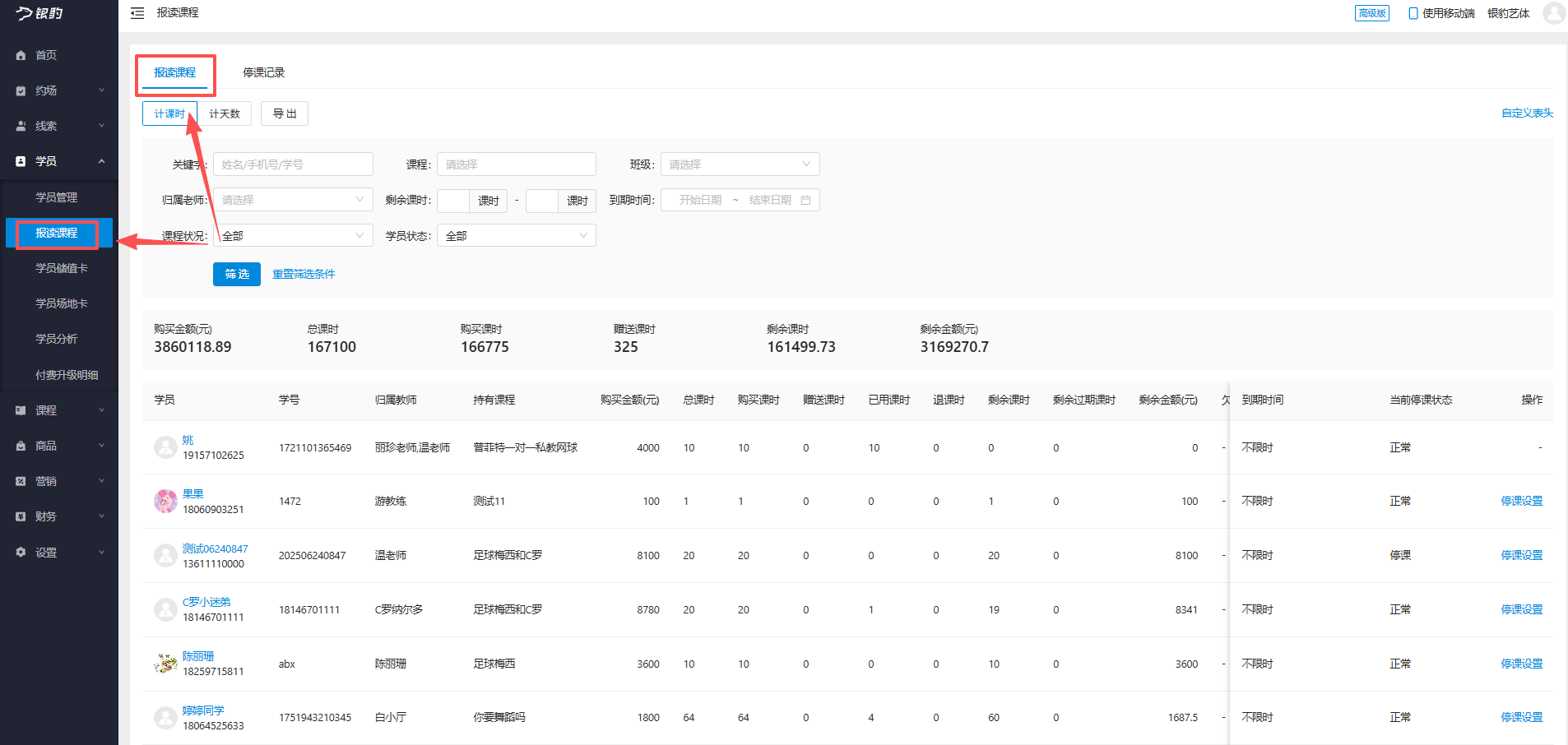Open the 班级 dropdown

click(x=740, y=164)
